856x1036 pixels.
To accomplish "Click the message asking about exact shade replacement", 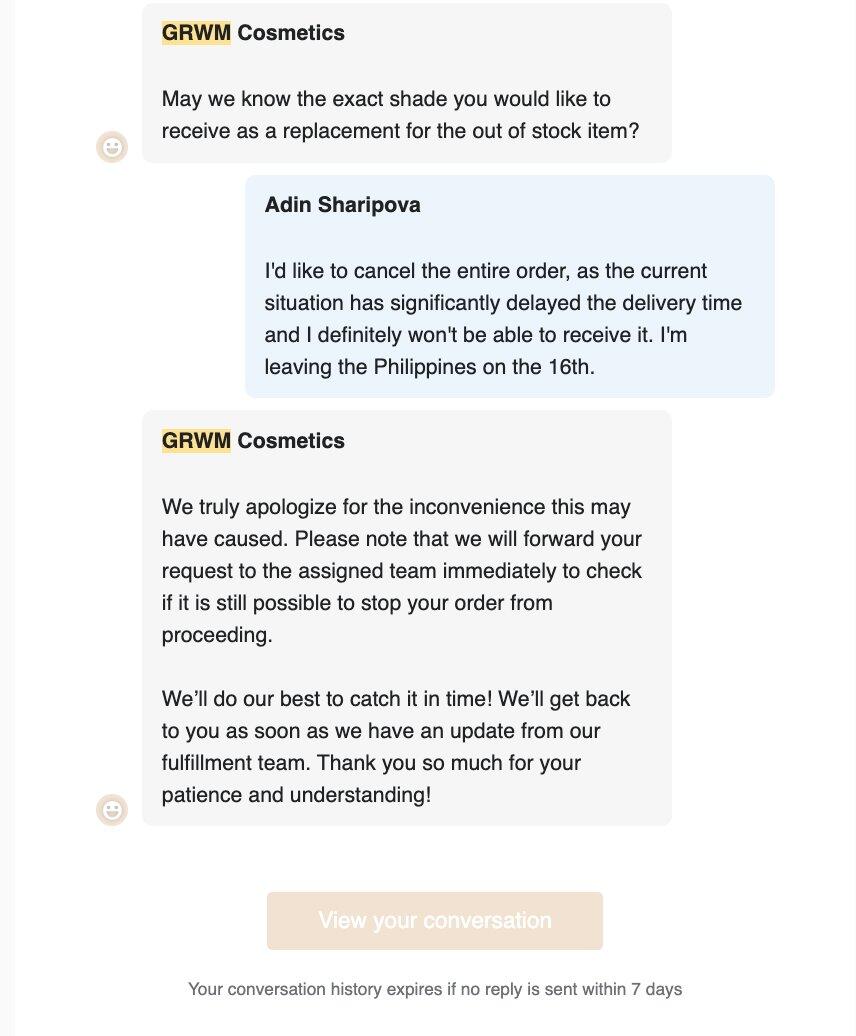I will tap(400, 114).
